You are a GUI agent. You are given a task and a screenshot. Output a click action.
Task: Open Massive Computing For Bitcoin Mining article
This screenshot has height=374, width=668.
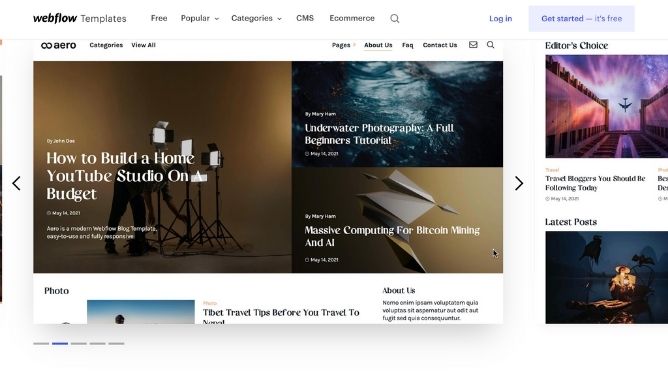(x=392, y=236)
